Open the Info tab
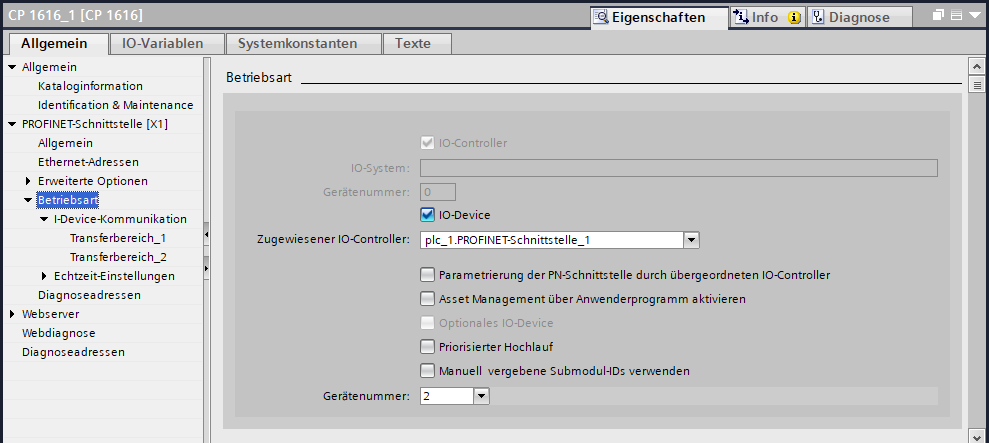Screen dimensions: 989x443 [x=768, y=17]
